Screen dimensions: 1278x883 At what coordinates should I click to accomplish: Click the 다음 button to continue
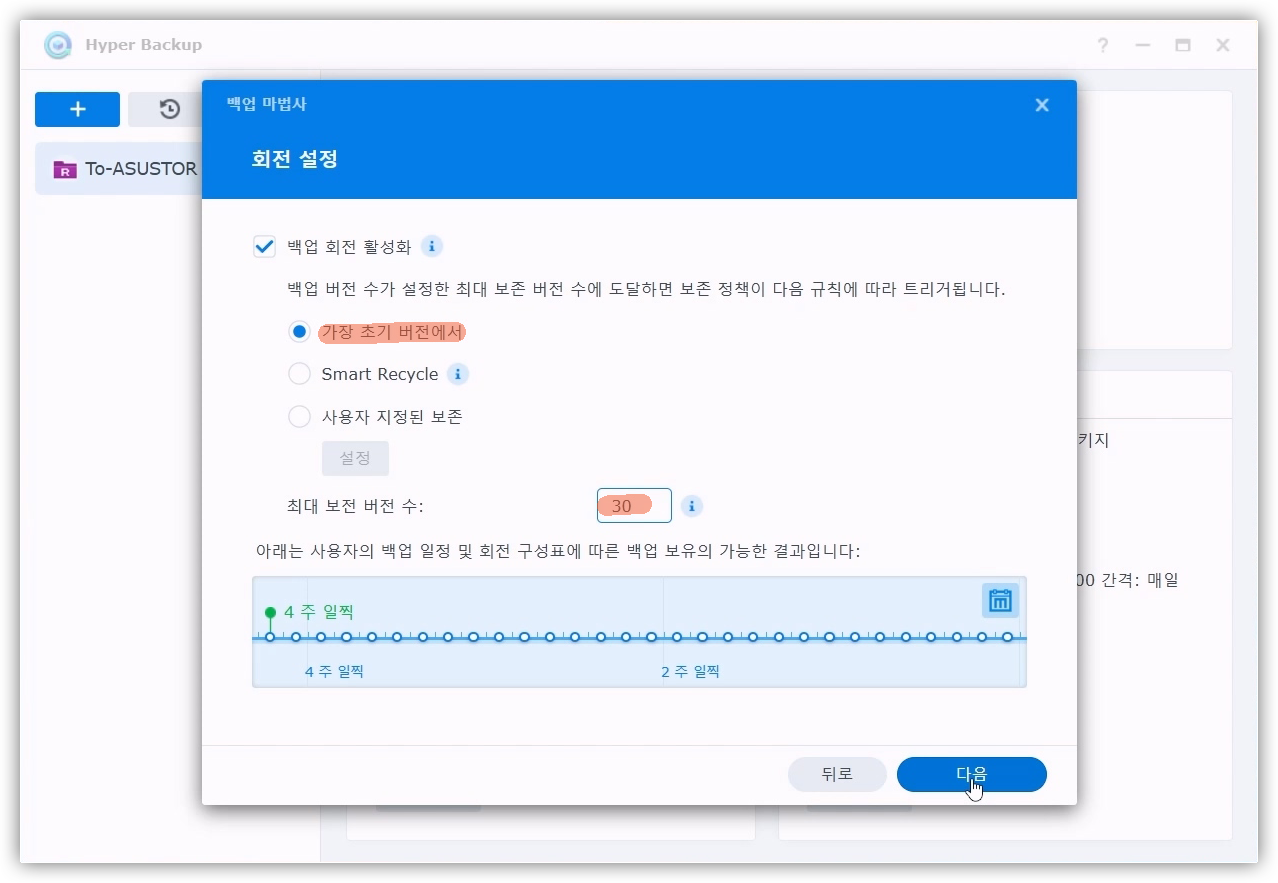click(x=971, y=774)
